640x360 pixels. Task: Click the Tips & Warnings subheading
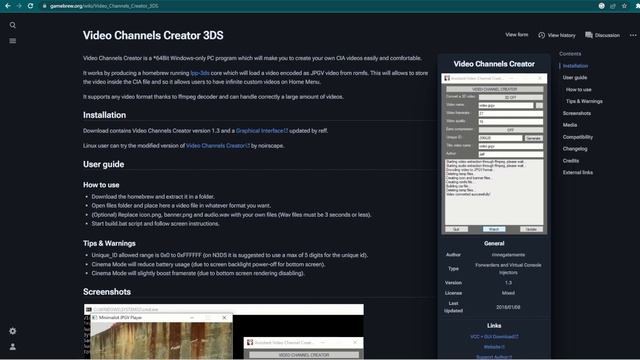tap(109, 243)
